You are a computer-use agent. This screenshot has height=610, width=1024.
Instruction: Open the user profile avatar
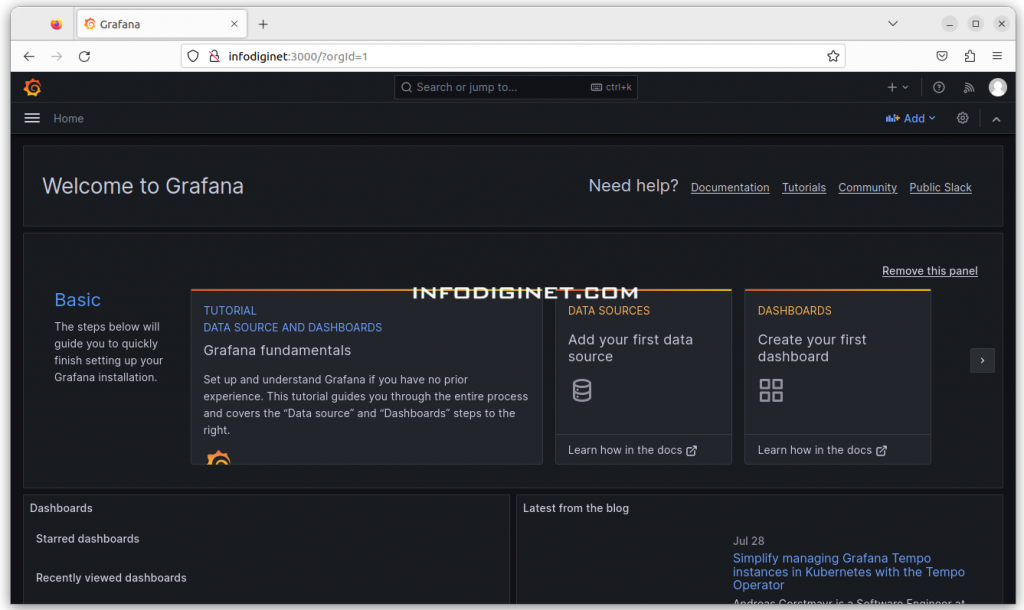997,87
